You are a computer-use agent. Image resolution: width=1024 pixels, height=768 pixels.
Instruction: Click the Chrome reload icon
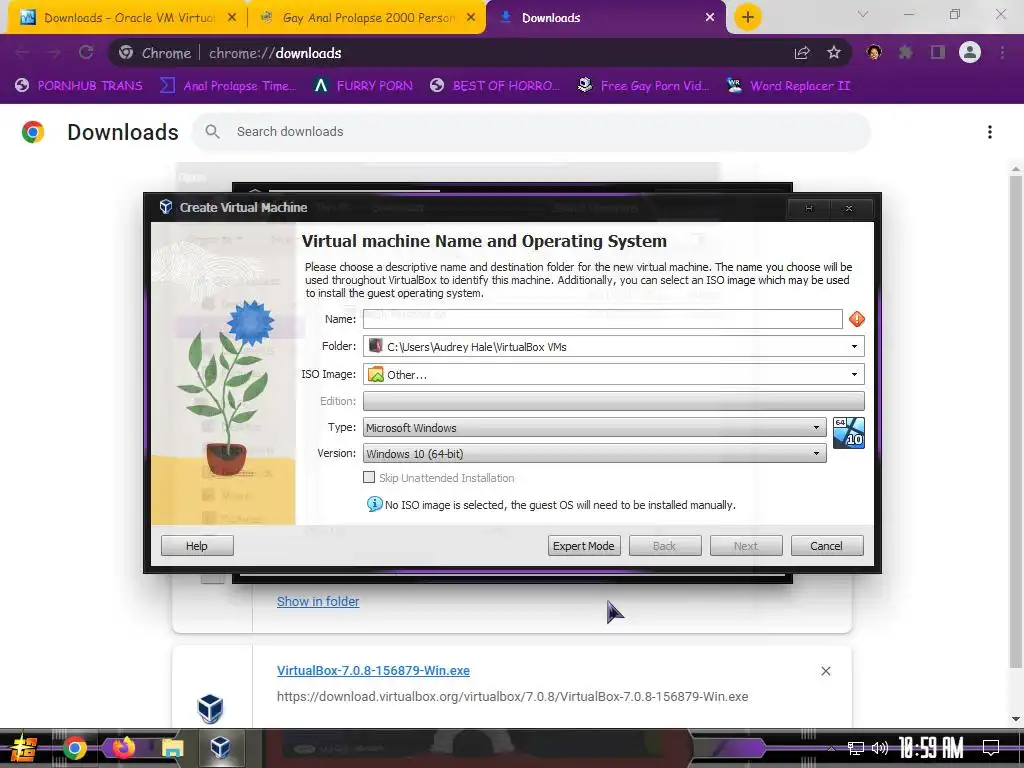(86, 53)
